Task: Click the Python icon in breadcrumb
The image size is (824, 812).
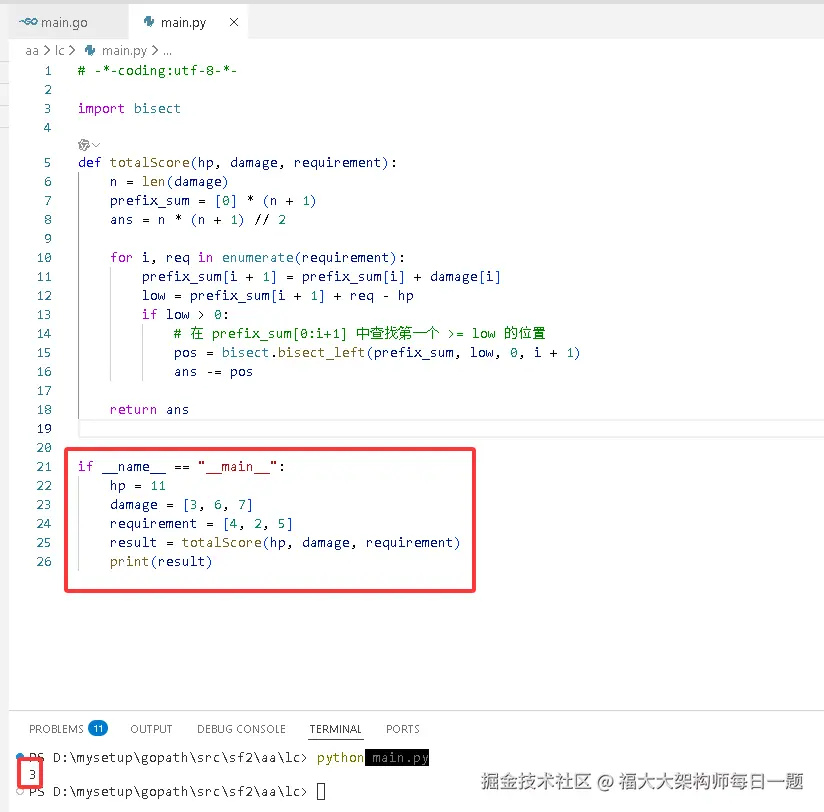Action: pos(90,50)
